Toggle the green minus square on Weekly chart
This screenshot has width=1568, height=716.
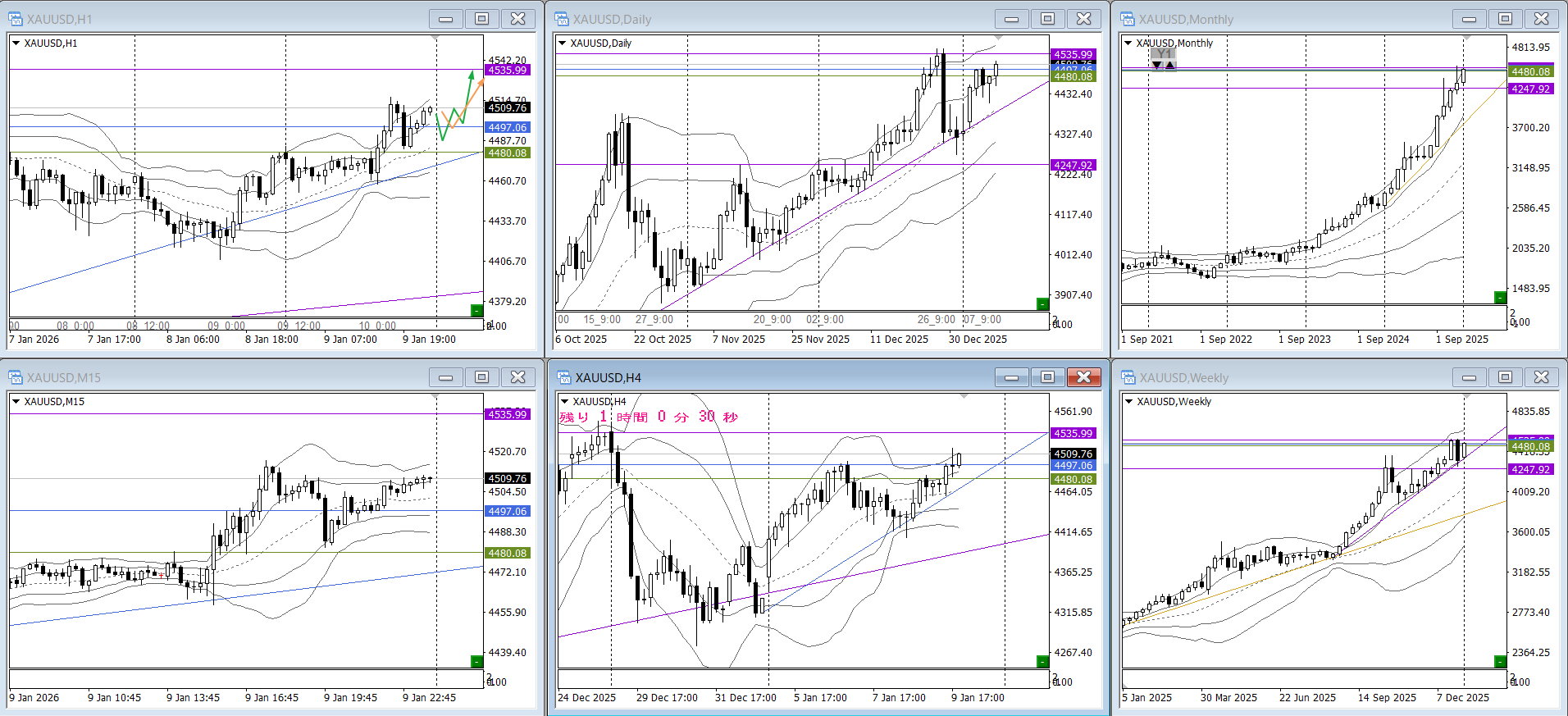(1500, 661)
